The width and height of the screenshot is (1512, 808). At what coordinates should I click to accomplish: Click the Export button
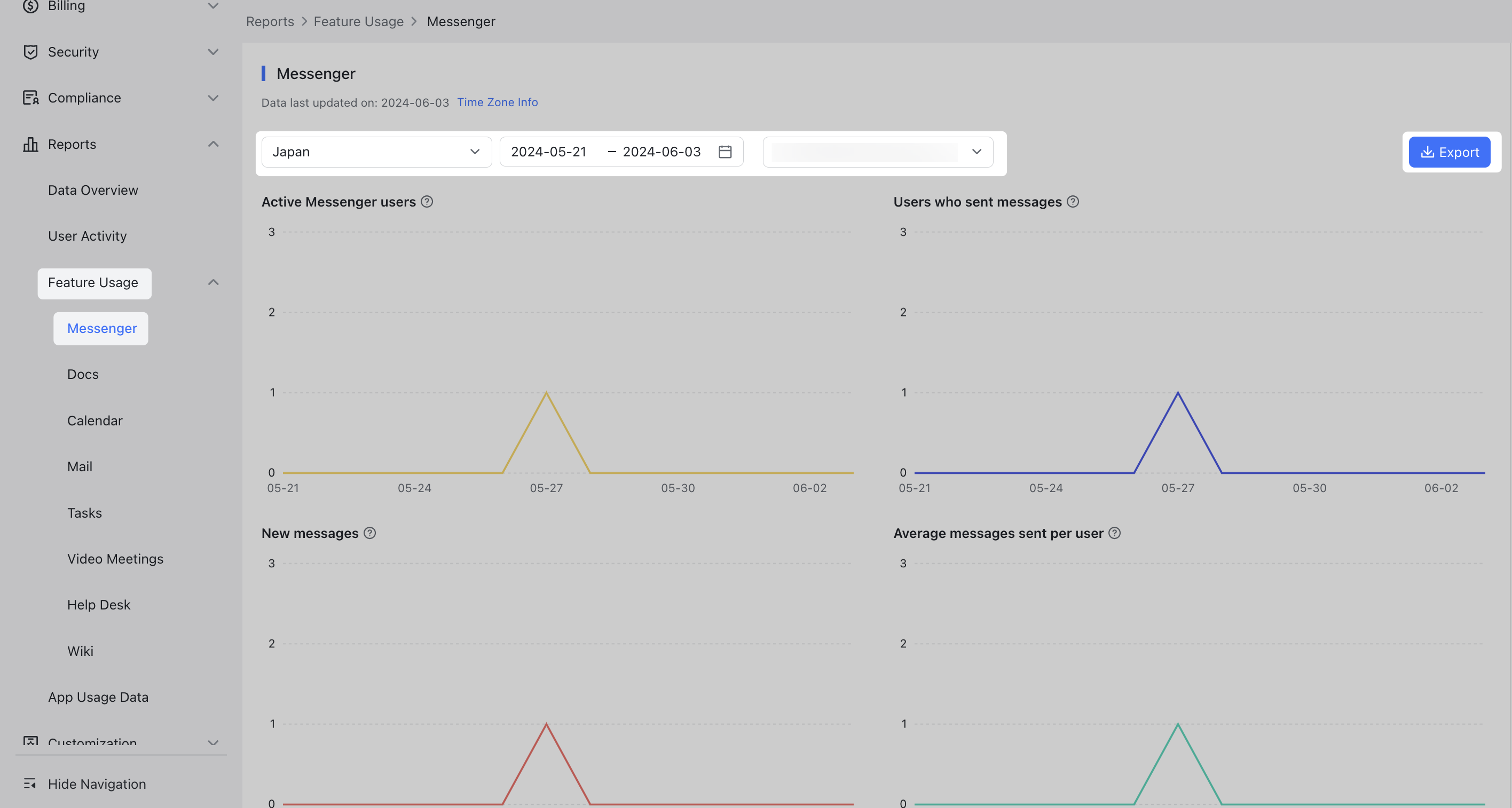(x=1450, y=152)
